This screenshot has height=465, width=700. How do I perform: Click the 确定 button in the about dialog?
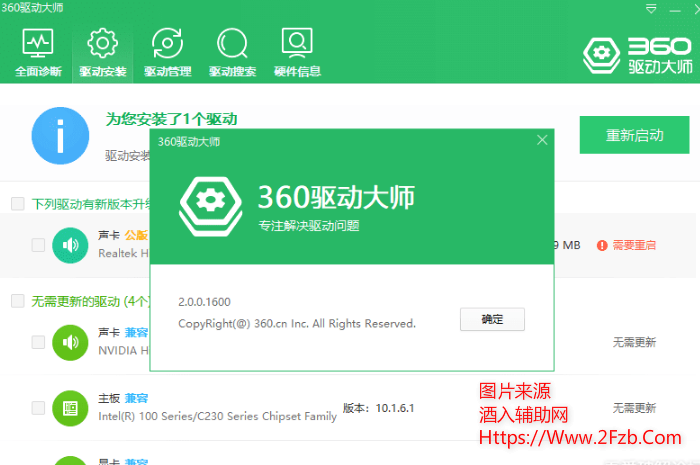click(x=492, y=319)
